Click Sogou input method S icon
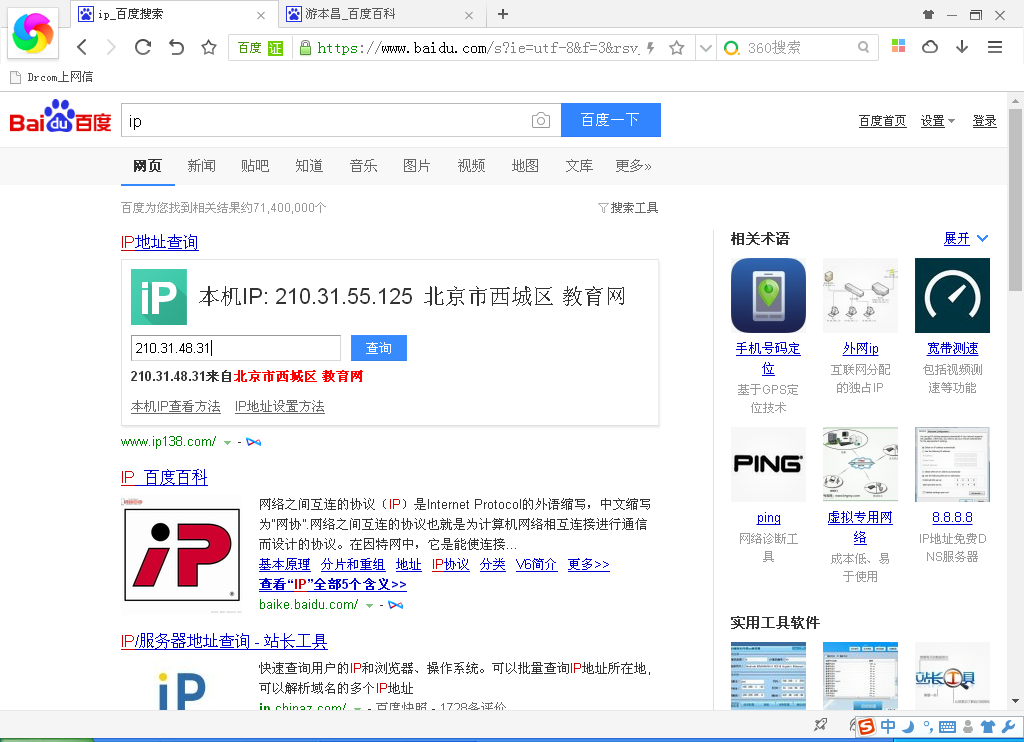This screenshot has height=742, width=1024. pos(866,726)
